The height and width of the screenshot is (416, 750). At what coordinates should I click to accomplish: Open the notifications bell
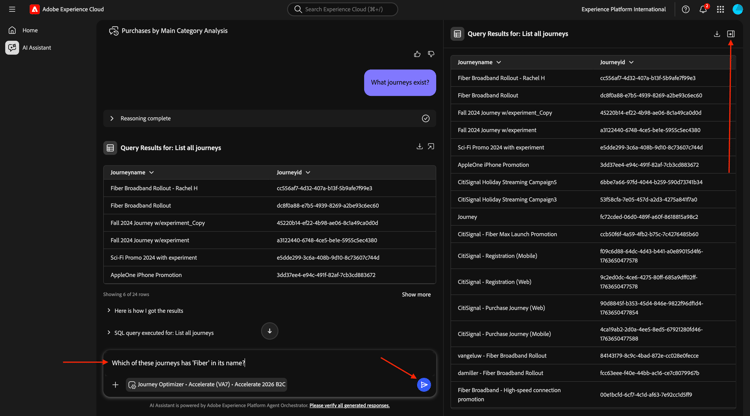(703, 9)
